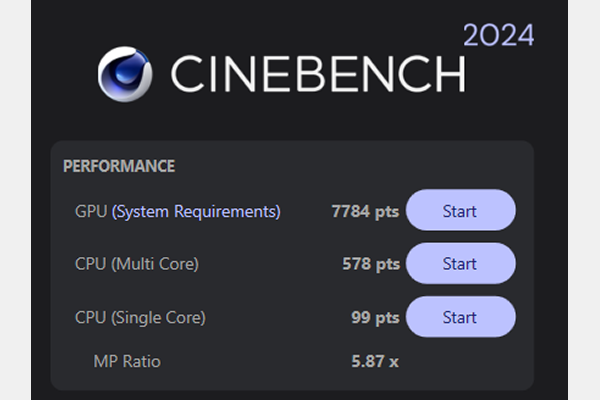Click the CPU (Single Core) label
Image resolution: width=600 pixels, height=400 pixels.
pyautogui.click(x=140, y=317)
